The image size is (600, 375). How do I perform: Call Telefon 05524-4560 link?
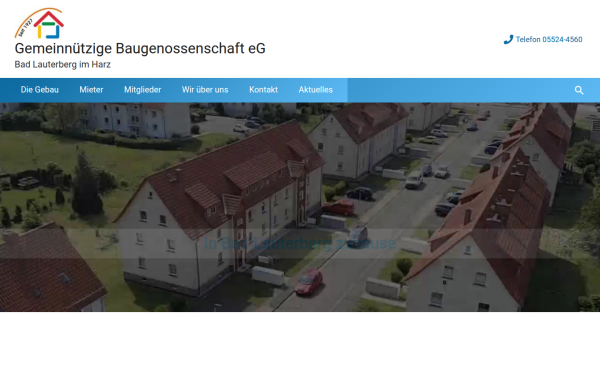[549, 39]
